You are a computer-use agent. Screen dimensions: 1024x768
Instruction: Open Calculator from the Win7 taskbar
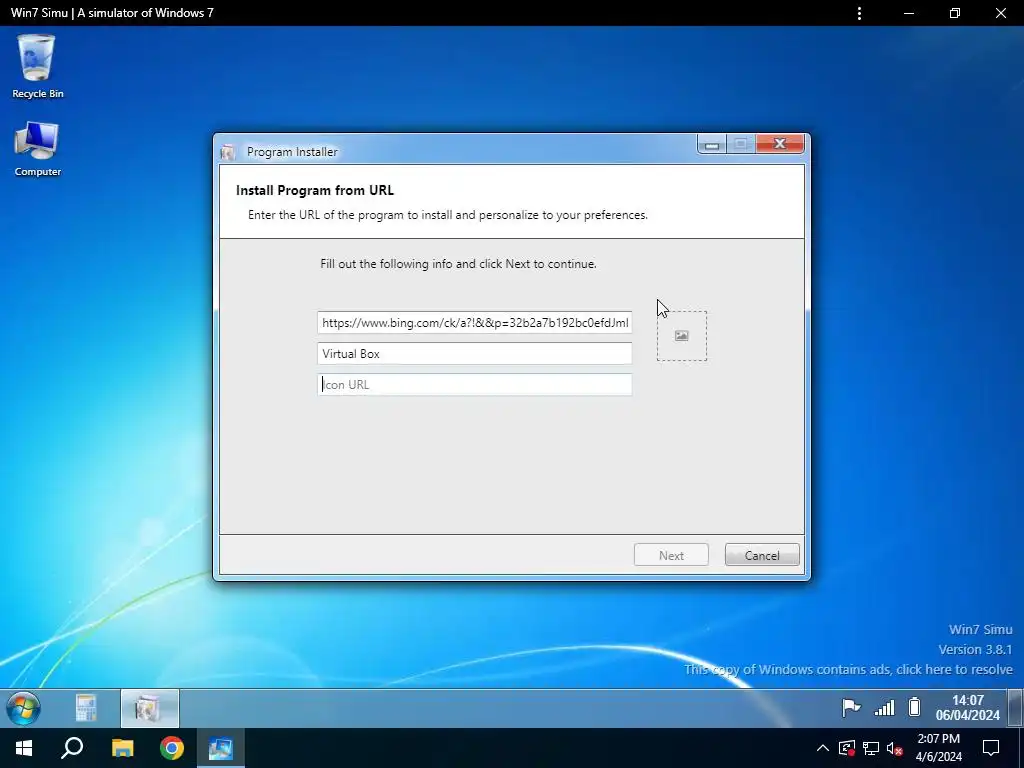[86, 708]
